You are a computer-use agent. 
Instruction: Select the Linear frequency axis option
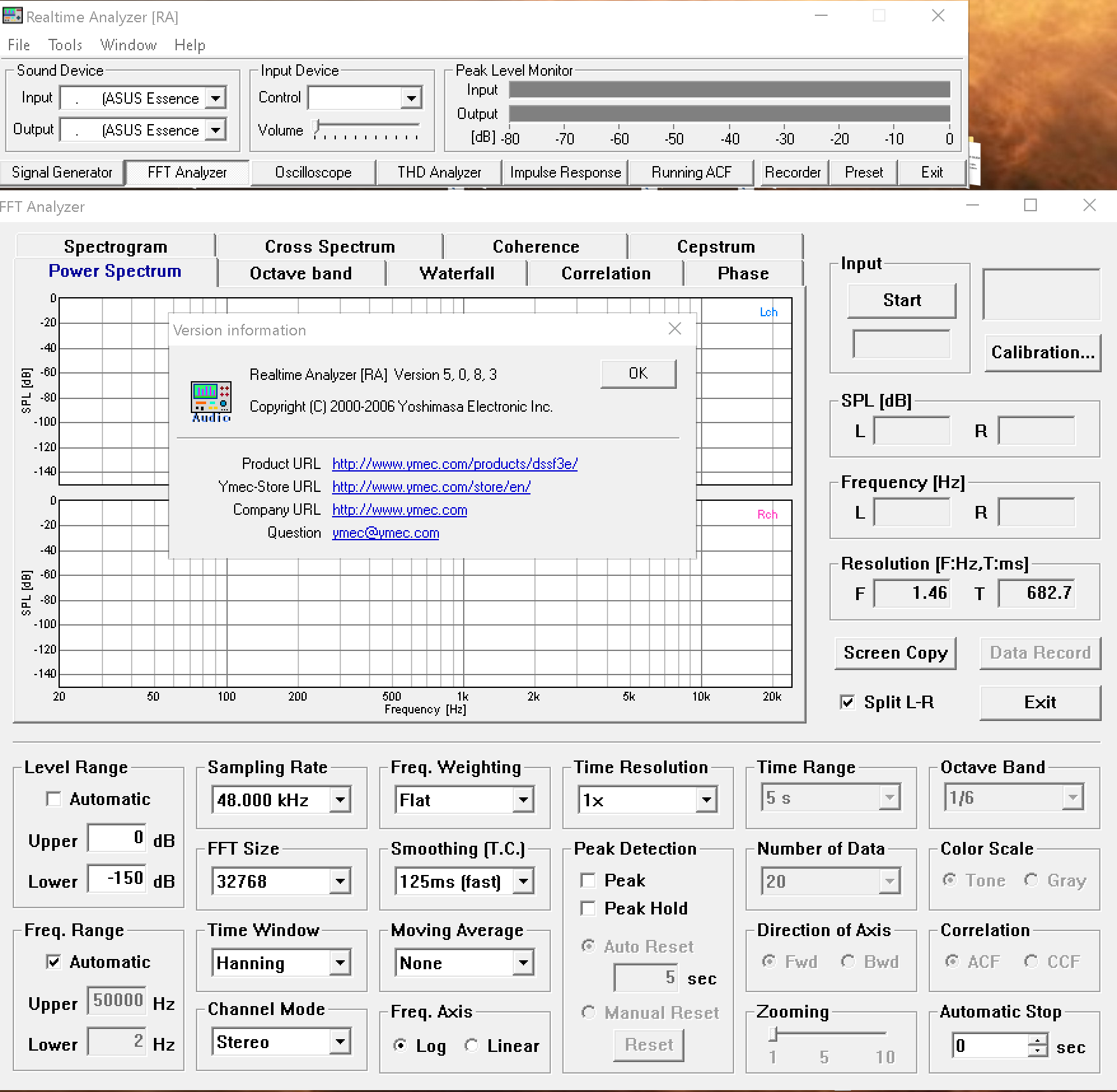click(x=471, y=1045)
